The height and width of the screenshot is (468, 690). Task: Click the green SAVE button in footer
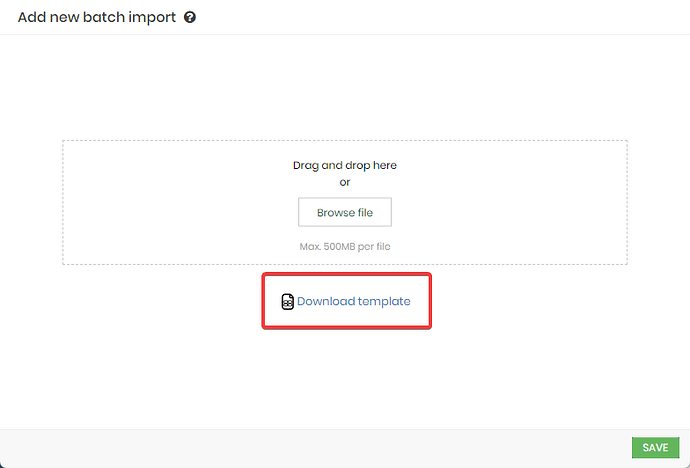pyautogui.click(x=655, y=447)
